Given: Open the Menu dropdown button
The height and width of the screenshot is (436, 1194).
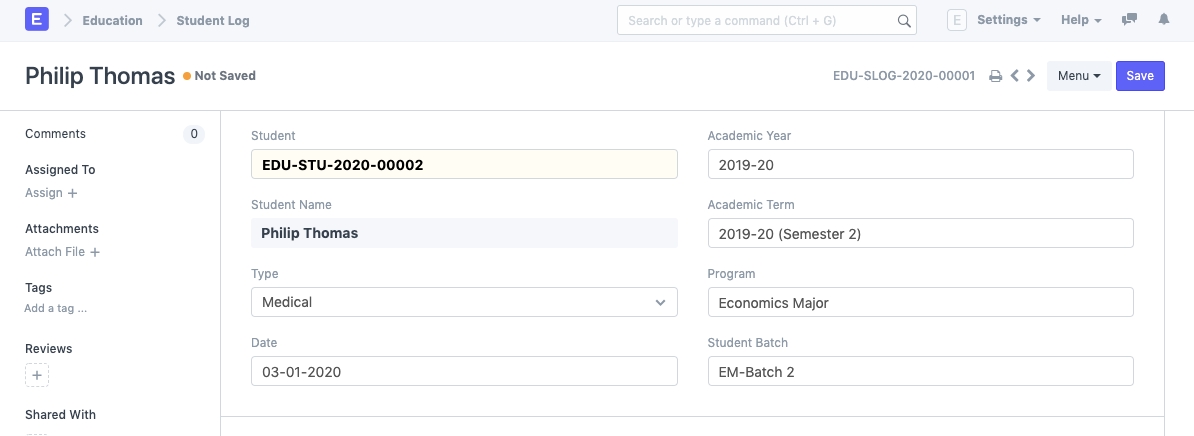Looking at the screenshot, I should tap(1078, 76).
